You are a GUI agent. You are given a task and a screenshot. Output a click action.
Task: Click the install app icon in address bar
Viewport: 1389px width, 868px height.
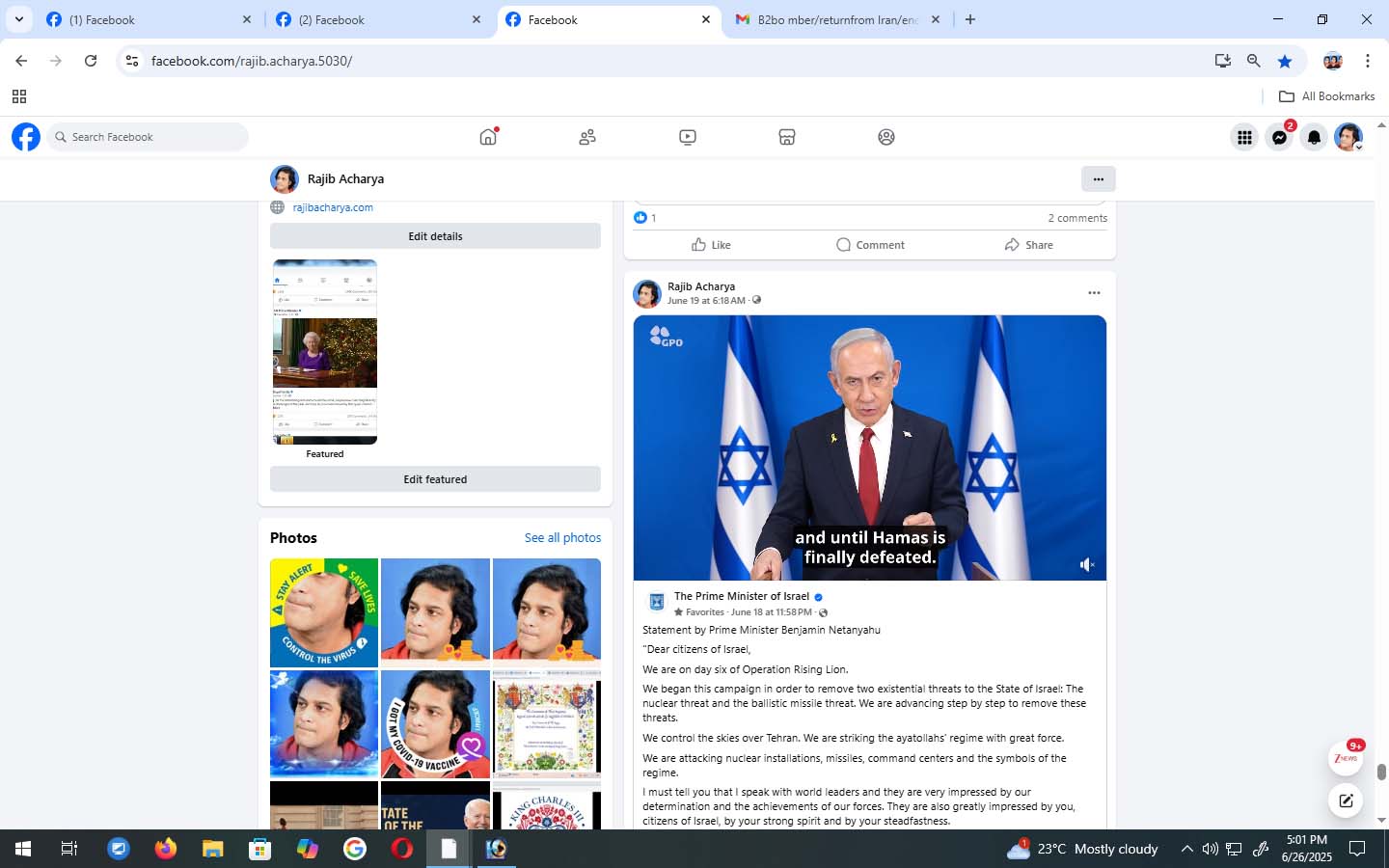pyautogui.click(x=1223, y=61)
